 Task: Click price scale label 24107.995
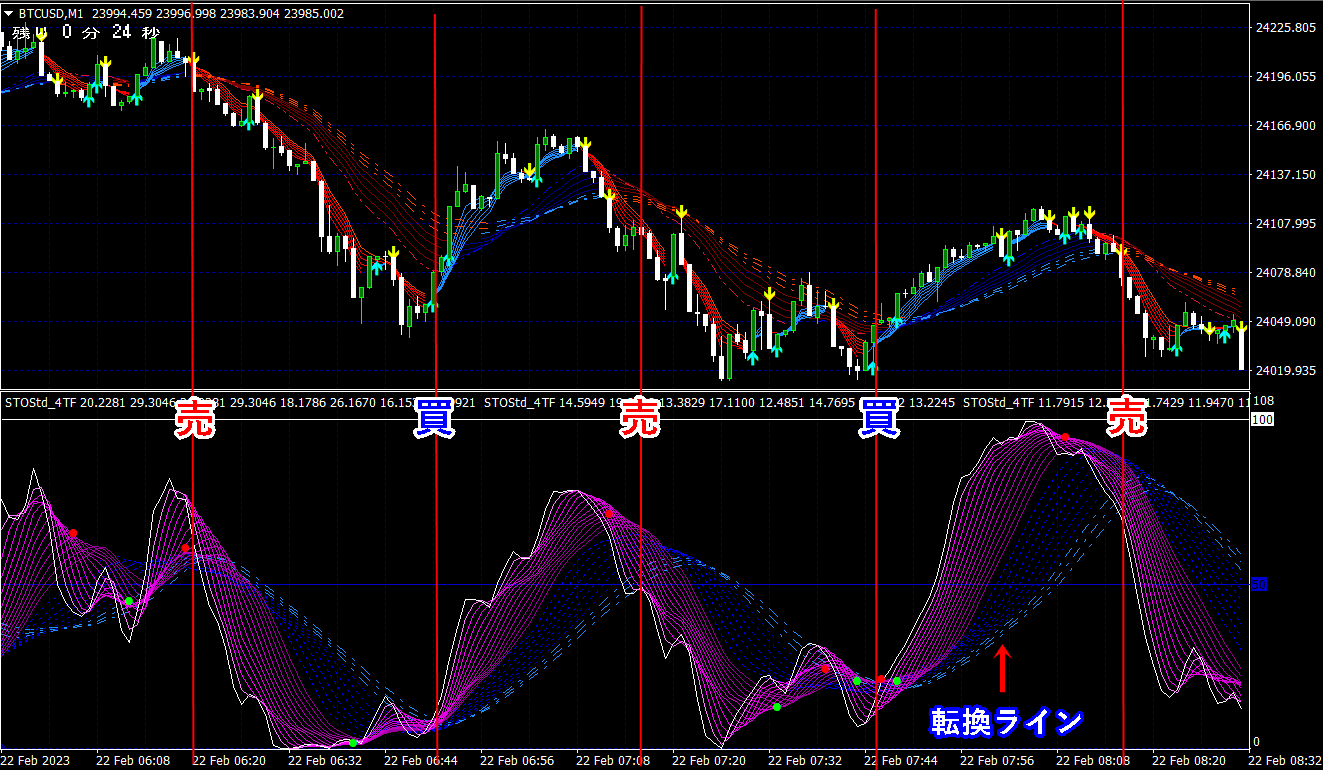pos(1284,223)
